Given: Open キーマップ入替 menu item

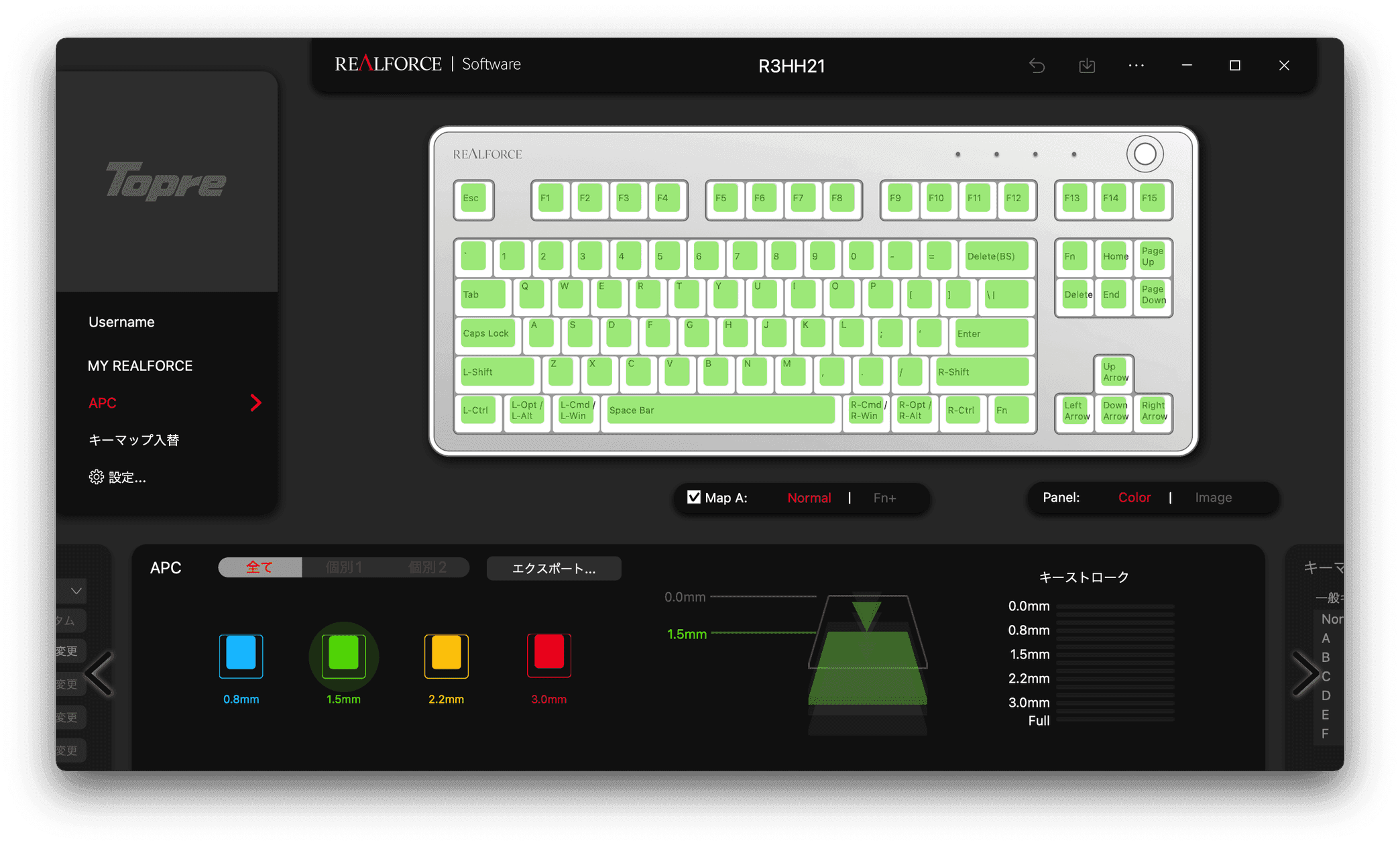Looking at the screenshot, I should tap(134, 440).
